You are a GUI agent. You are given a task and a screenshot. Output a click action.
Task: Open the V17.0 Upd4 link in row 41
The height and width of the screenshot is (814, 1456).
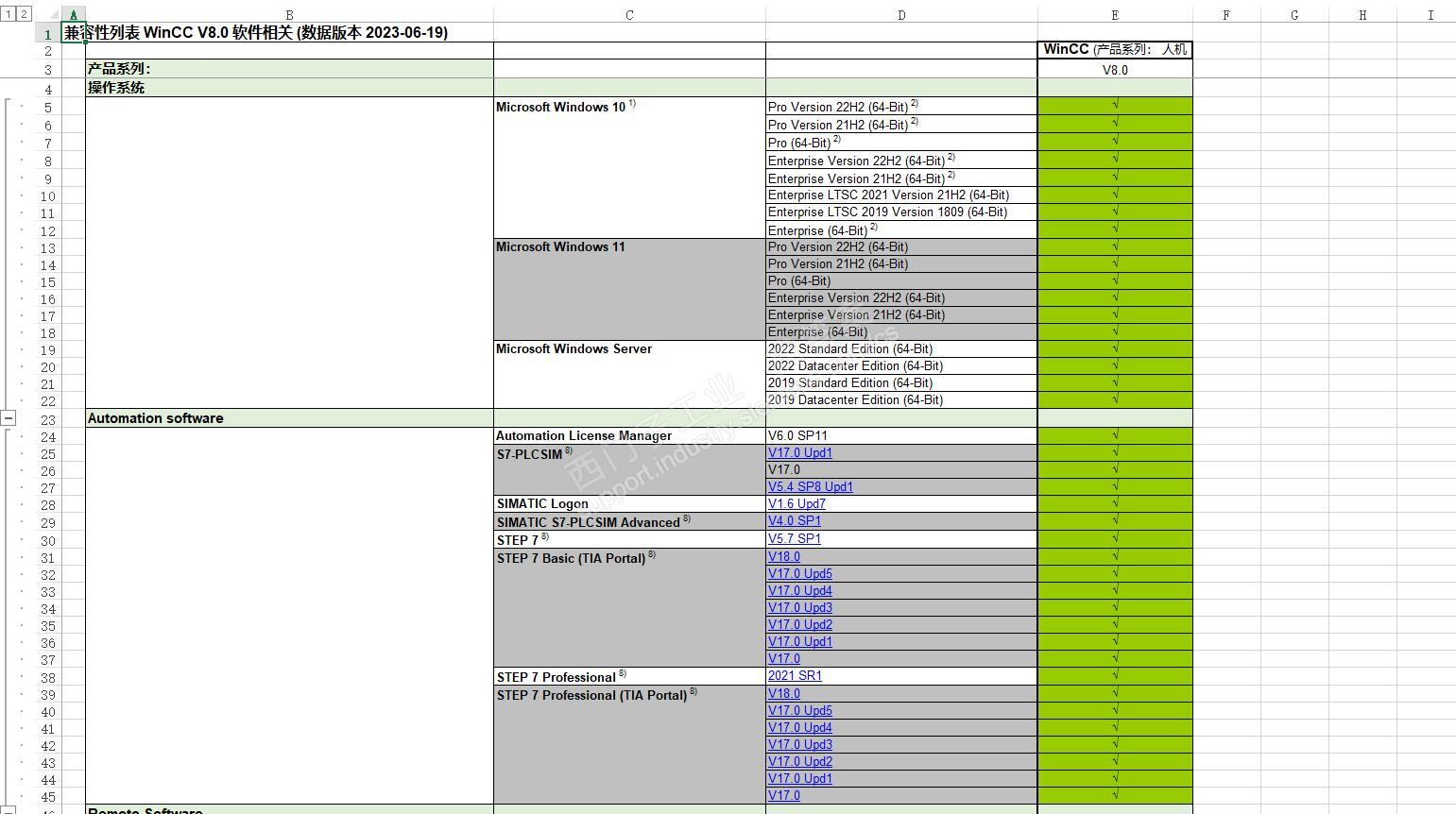click(800, 728)
